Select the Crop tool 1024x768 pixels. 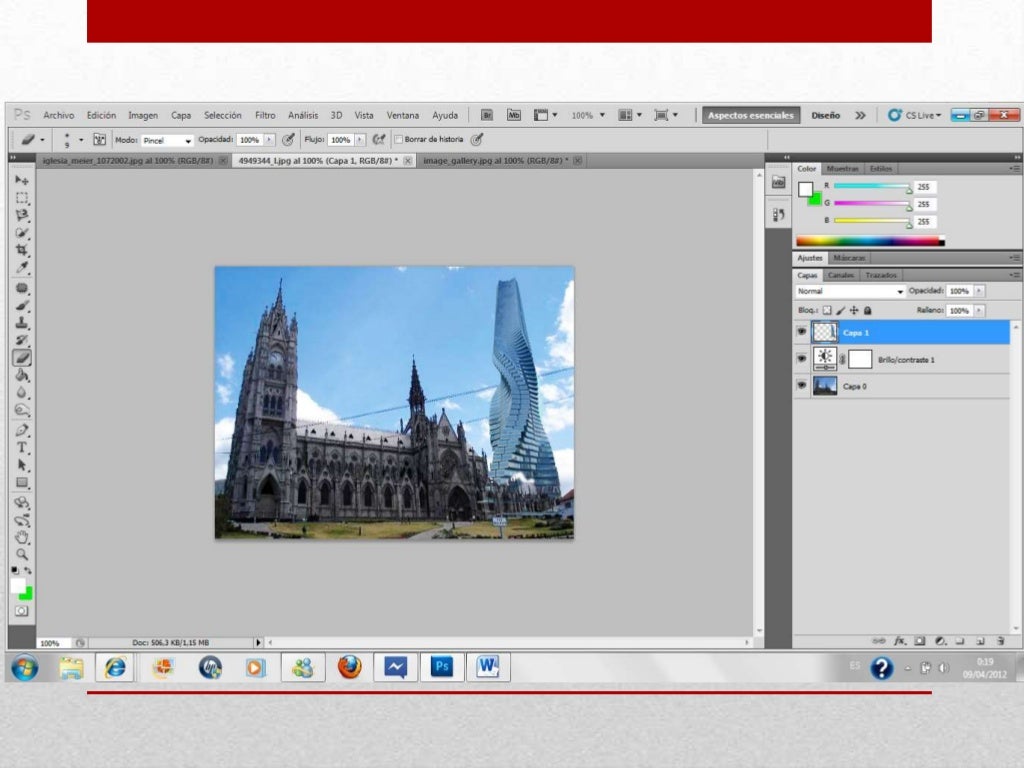point(22,250)
